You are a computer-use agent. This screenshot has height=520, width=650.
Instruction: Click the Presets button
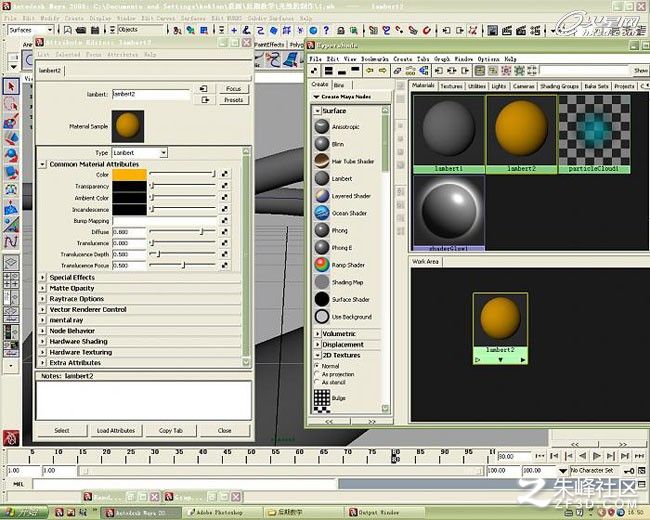(x=233, y=100)
